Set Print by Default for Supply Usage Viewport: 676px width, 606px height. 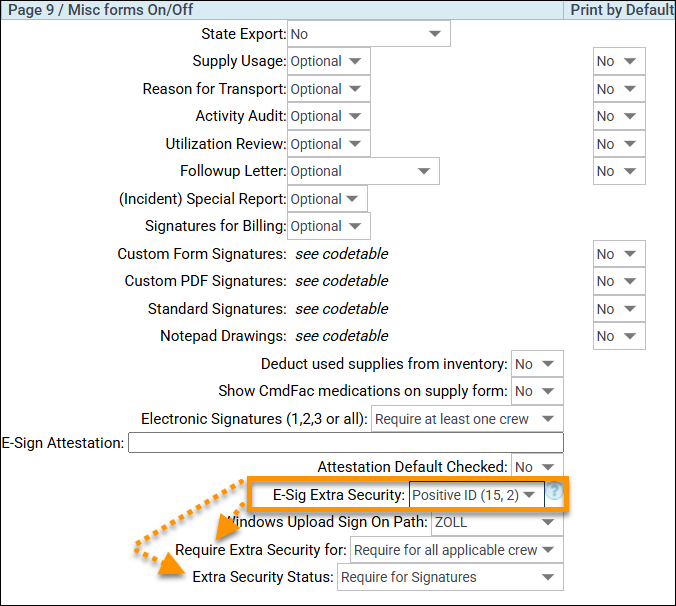tap(618, 61)
